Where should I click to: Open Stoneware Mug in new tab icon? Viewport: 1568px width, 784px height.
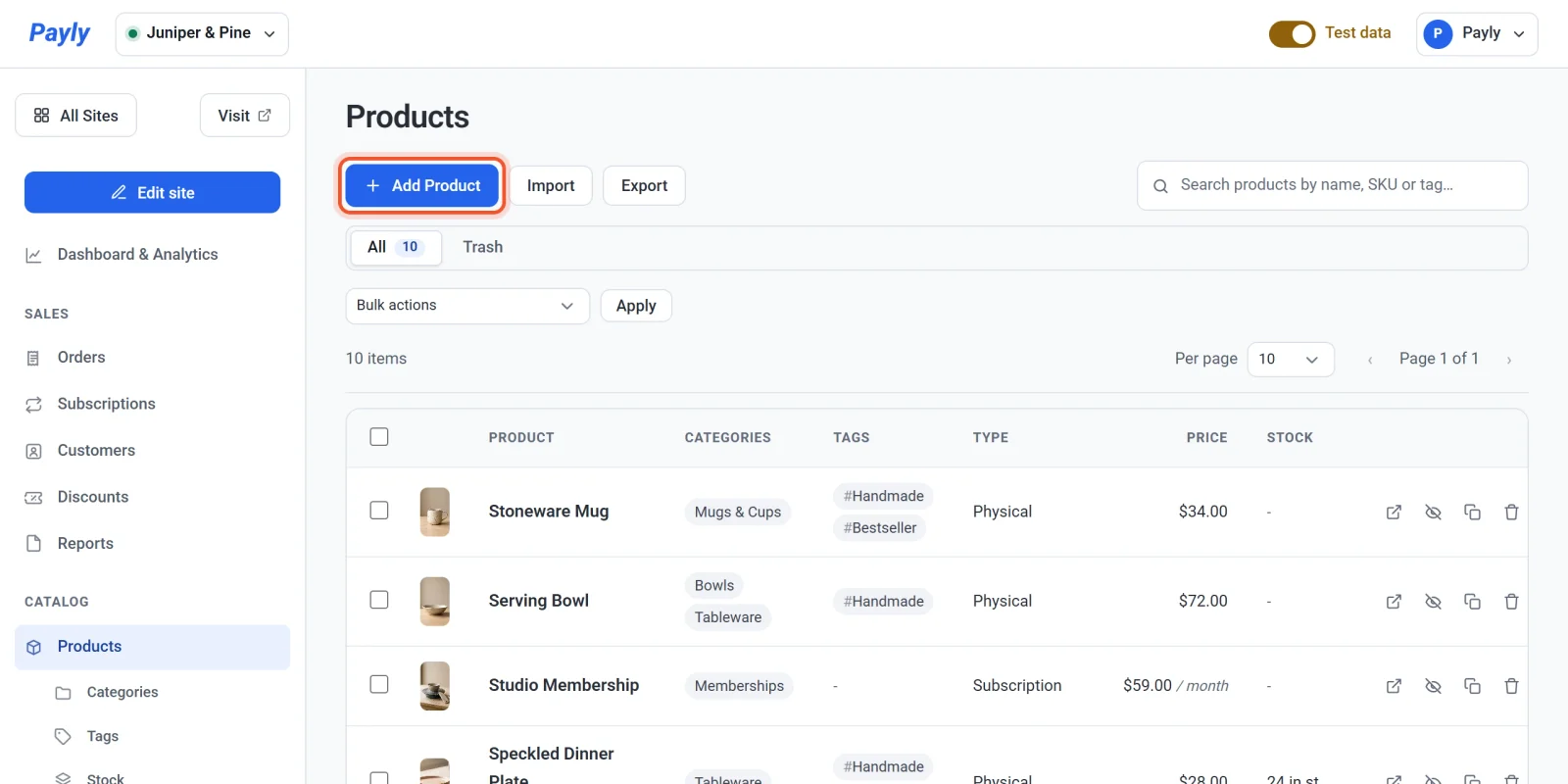click(x=1394, y=513)
